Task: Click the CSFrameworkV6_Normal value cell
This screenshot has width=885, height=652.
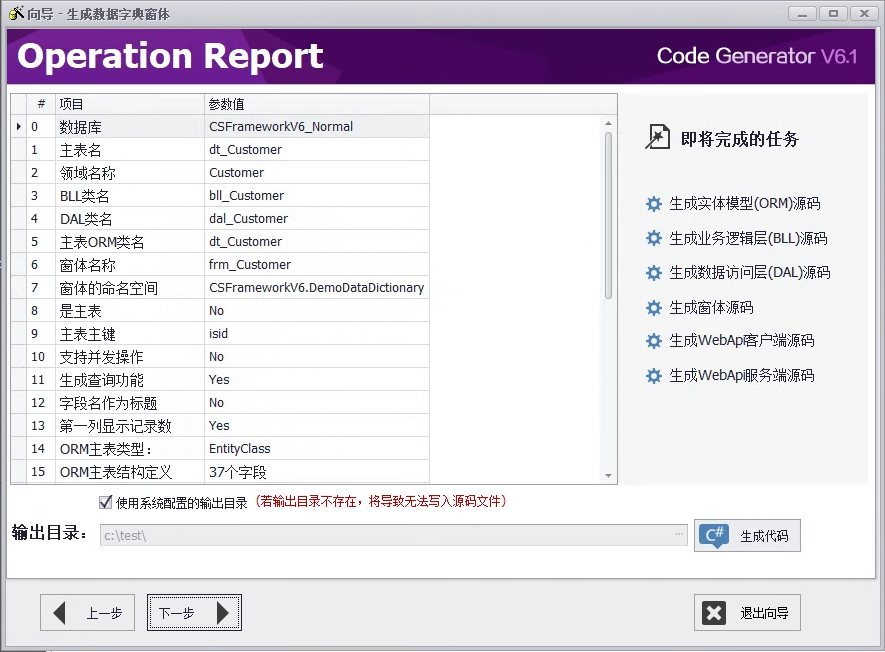Action: [317, 126]
